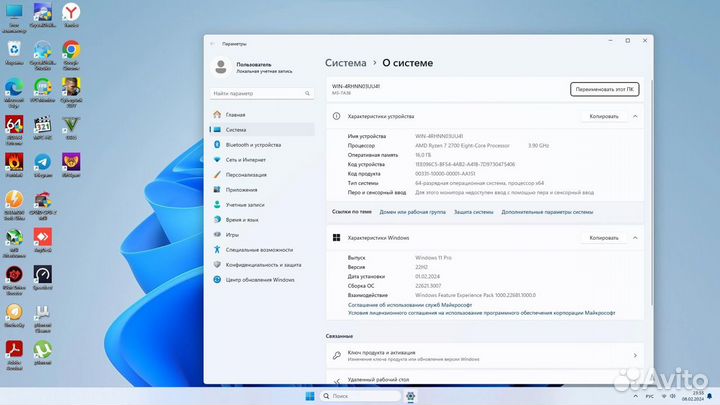
Task: Open the green µTorrent desktop shortcut
Action: tap(43, 353)
